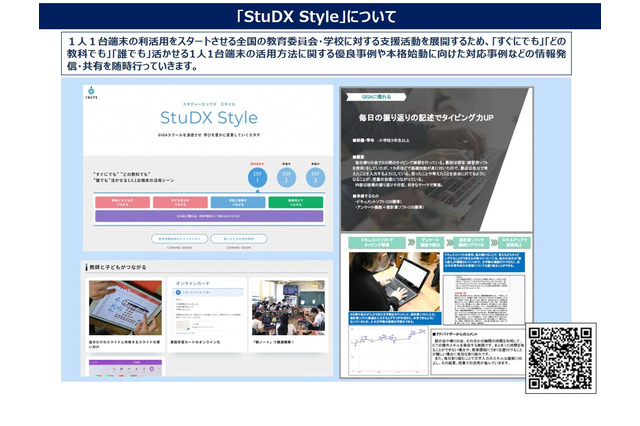
Task: Click 毎日の振り返りの記述でタイピング力UP heading
Action: click(426, 118)
